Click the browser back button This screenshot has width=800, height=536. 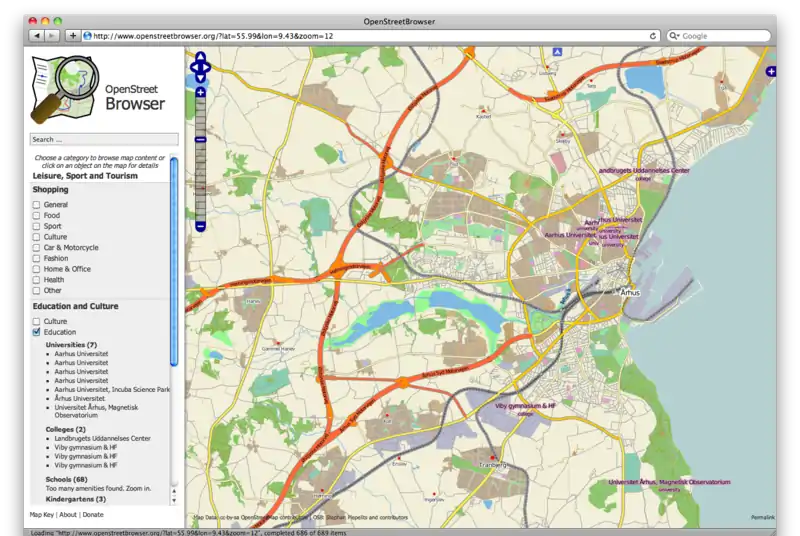(36, 36)
